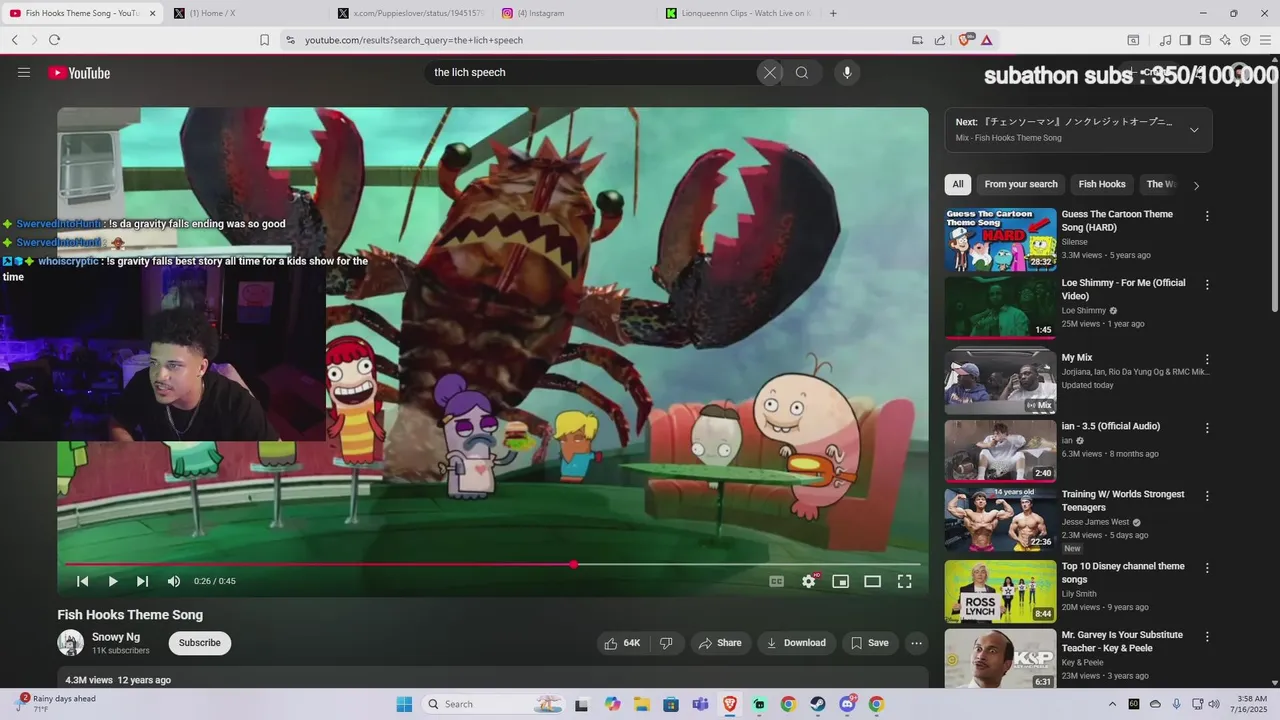Toggle theater mode on the player
The image size is (1280, 720).
(873, 581)
